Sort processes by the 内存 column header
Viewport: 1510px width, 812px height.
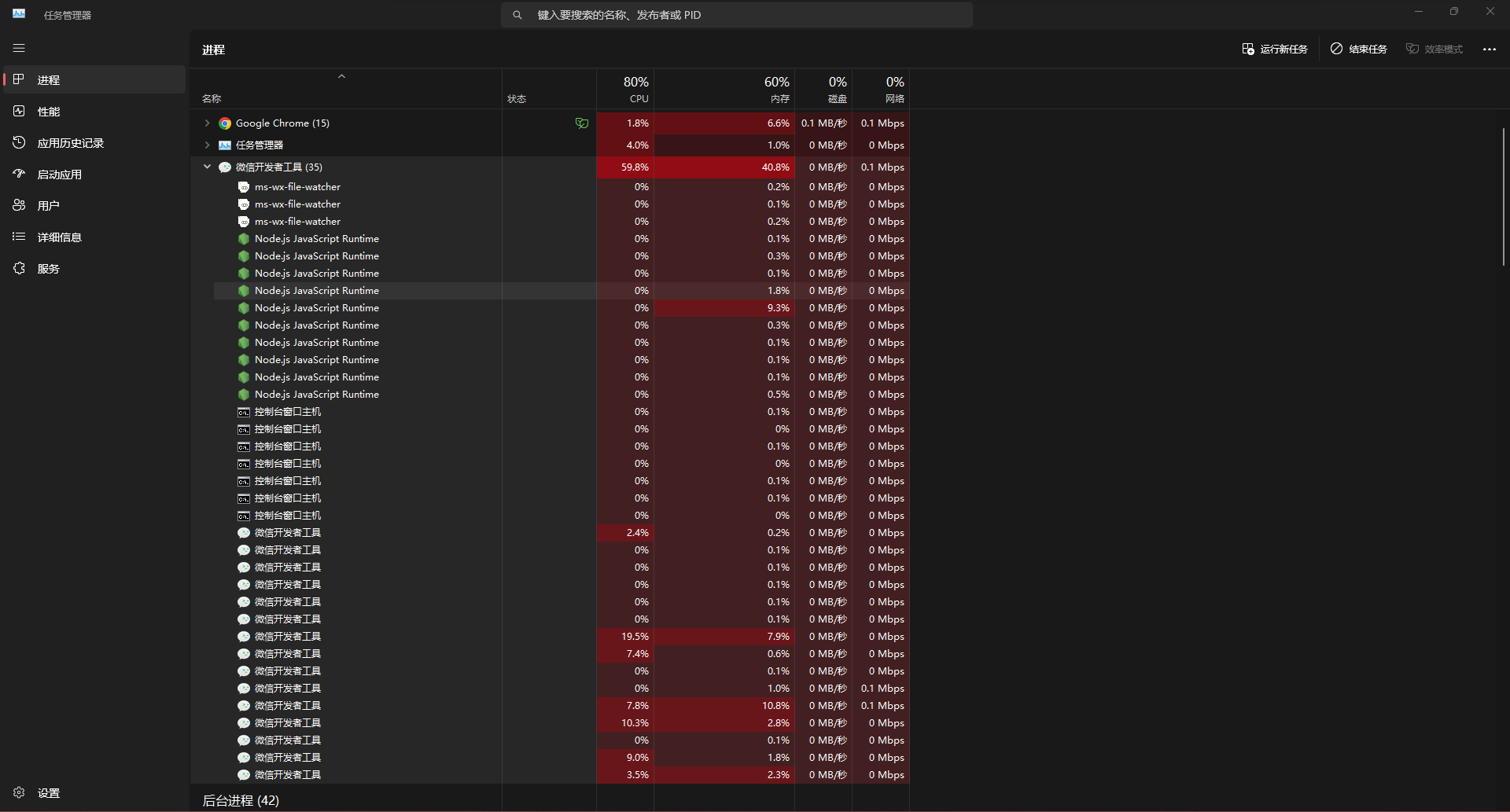[x=724, y=89]
